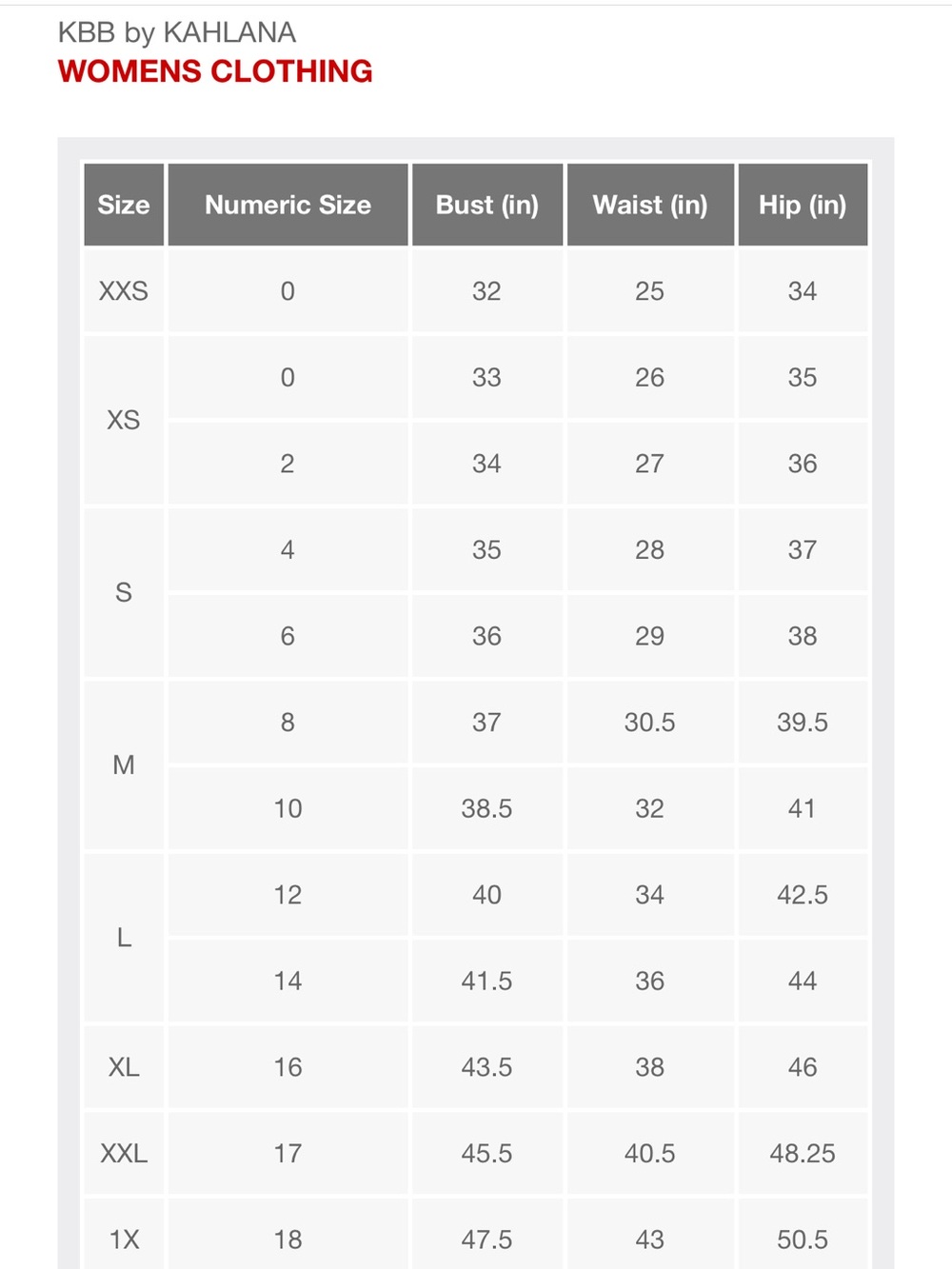
Task: Select the XXL size label cell
Action: 124,1154
